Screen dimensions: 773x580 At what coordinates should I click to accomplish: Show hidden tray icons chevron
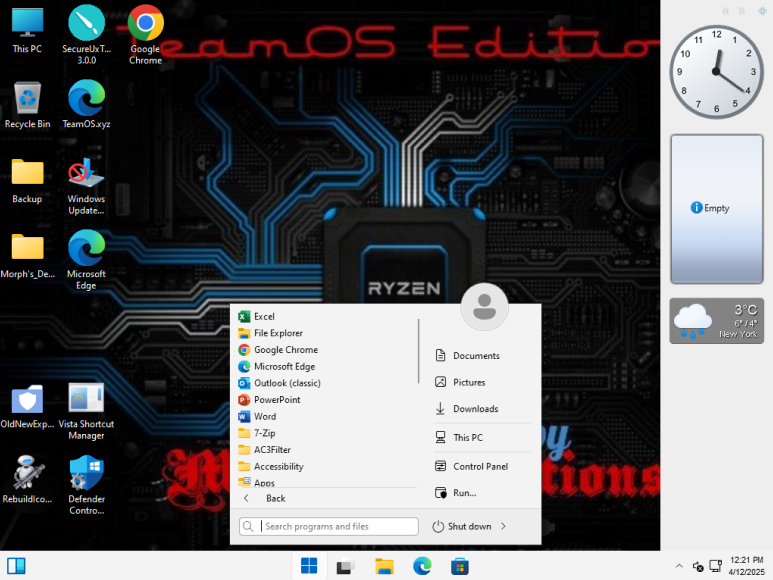(x=679, y=566)
